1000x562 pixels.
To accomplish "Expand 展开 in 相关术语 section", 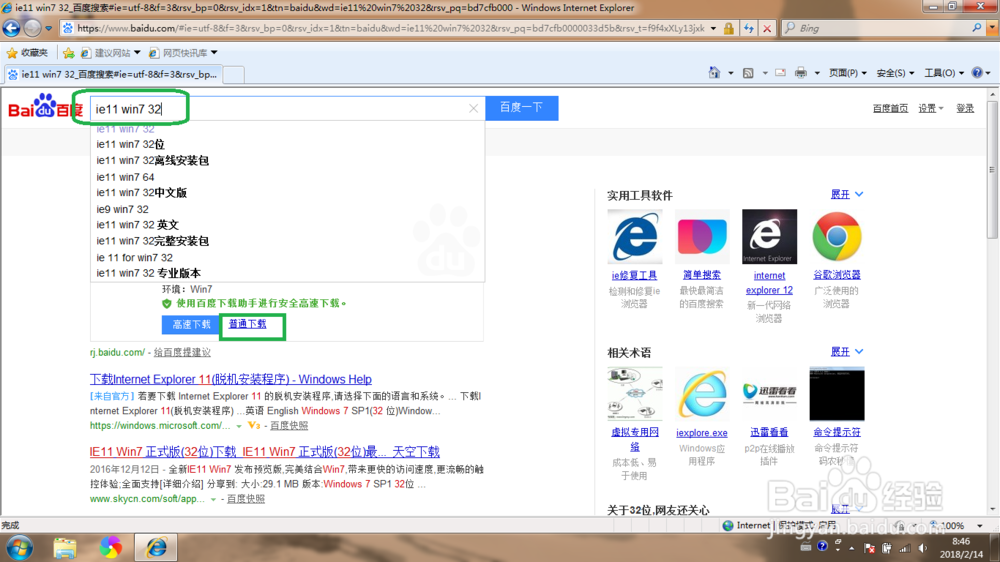I will click(846, 351).
